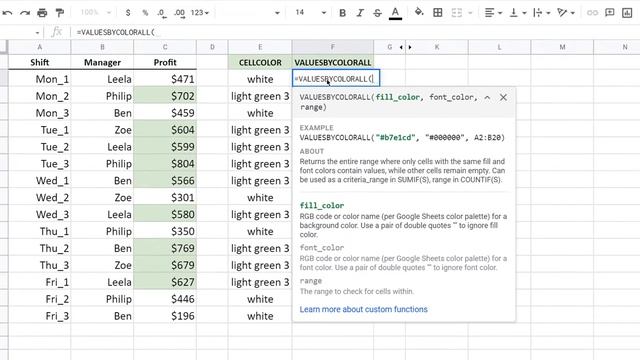The width and height of the screenshot is (640, 360).
Task: Select the $566 profit cell
Action: click(165, 180)
